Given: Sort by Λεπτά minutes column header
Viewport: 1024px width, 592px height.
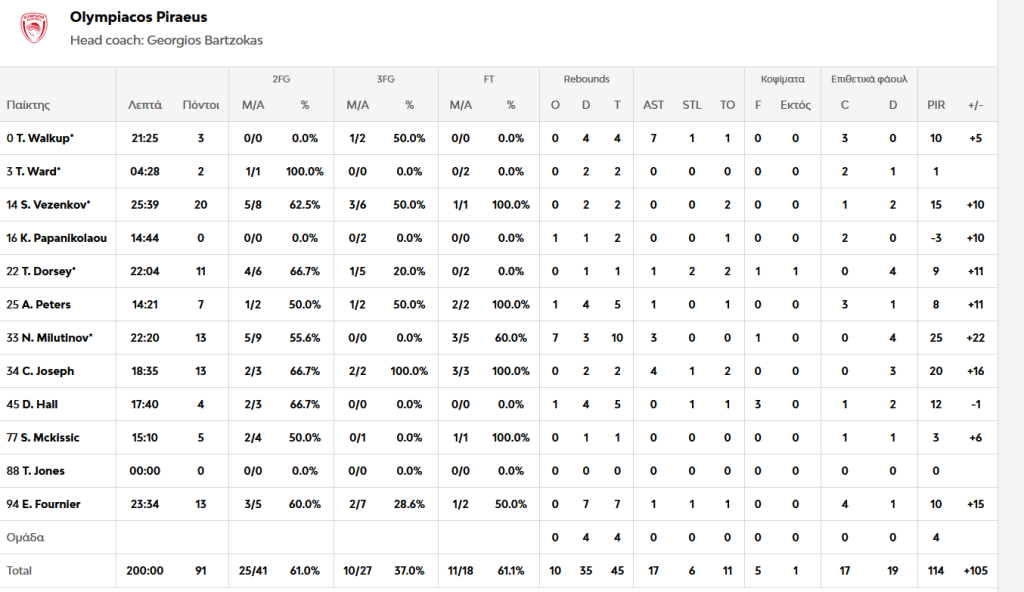Looking at the screenshot, I should point(145,105).
